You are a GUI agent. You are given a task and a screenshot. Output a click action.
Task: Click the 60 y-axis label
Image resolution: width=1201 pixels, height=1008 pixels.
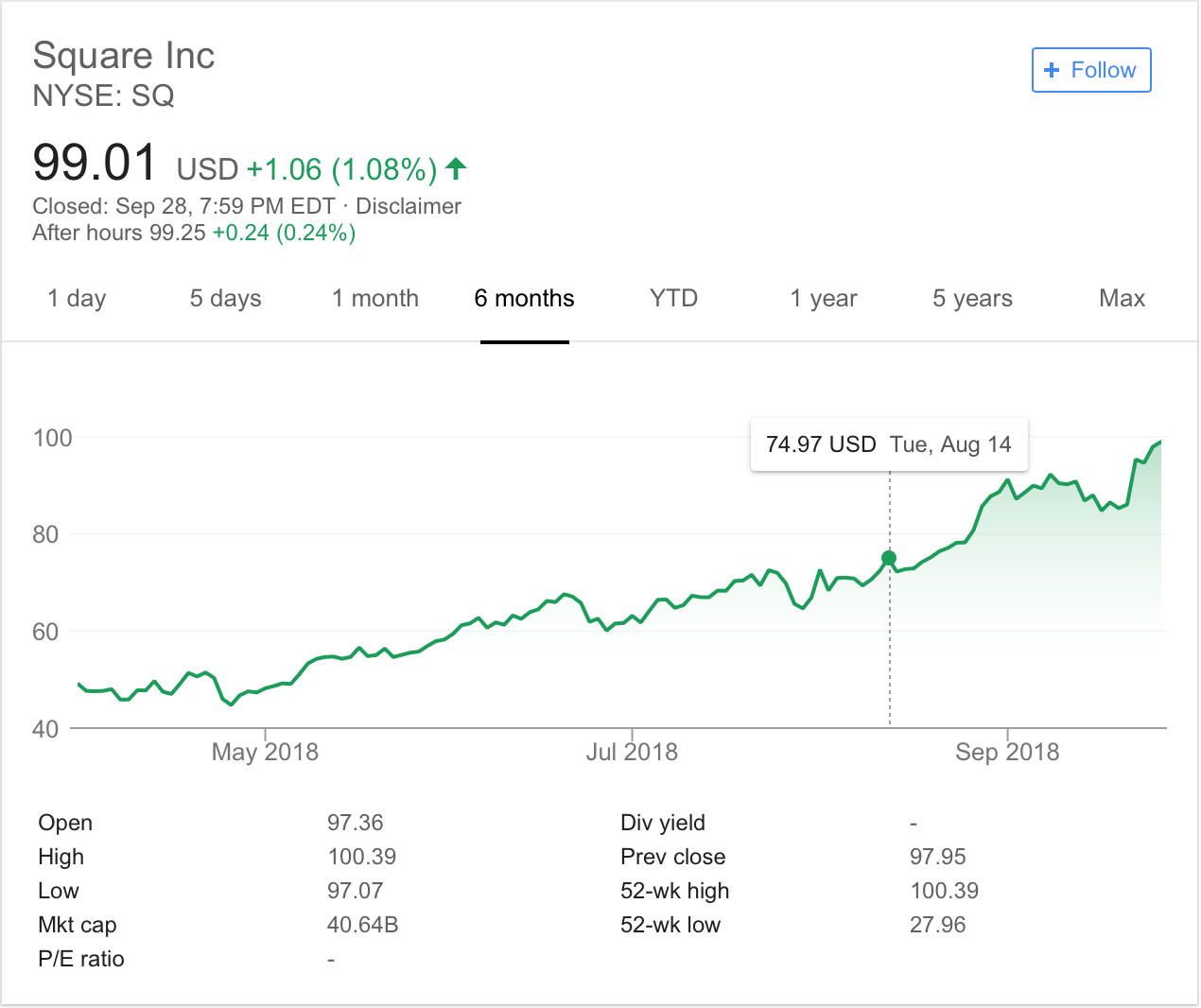[x=45, y=632]
